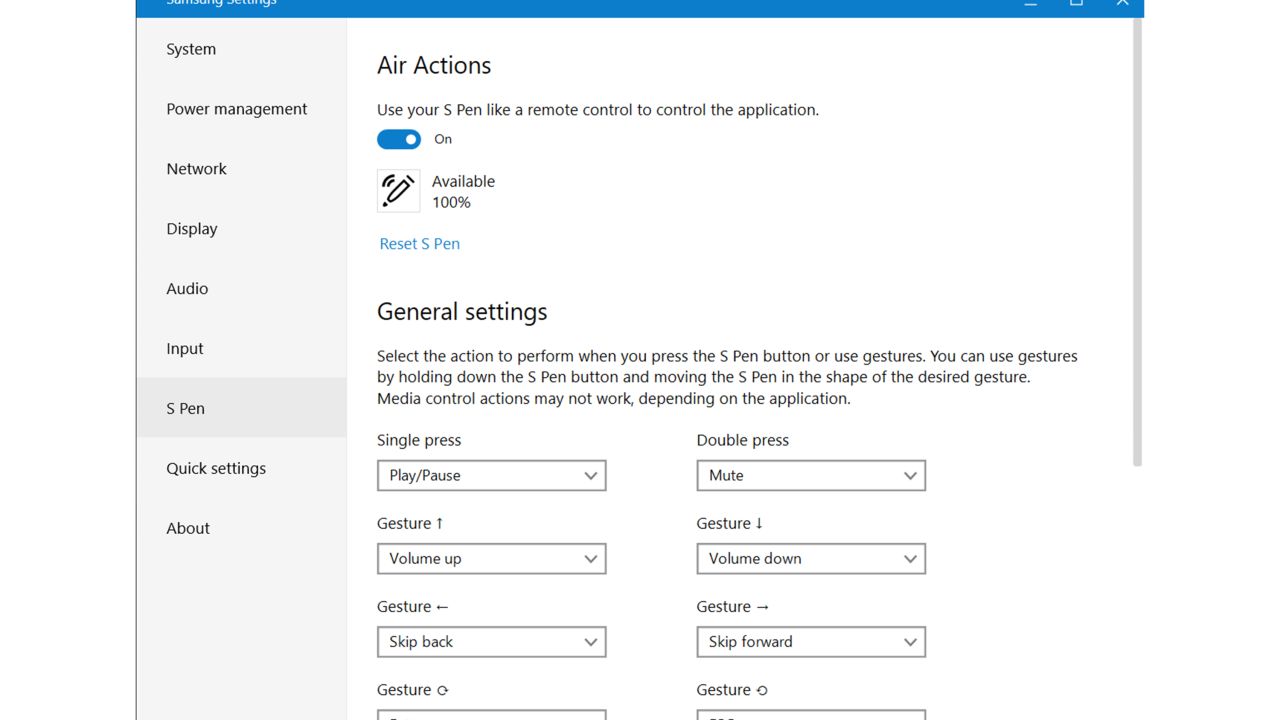This screenshot has height=720, width=1280.
Task: Open the System settings section
Action: 241,49
